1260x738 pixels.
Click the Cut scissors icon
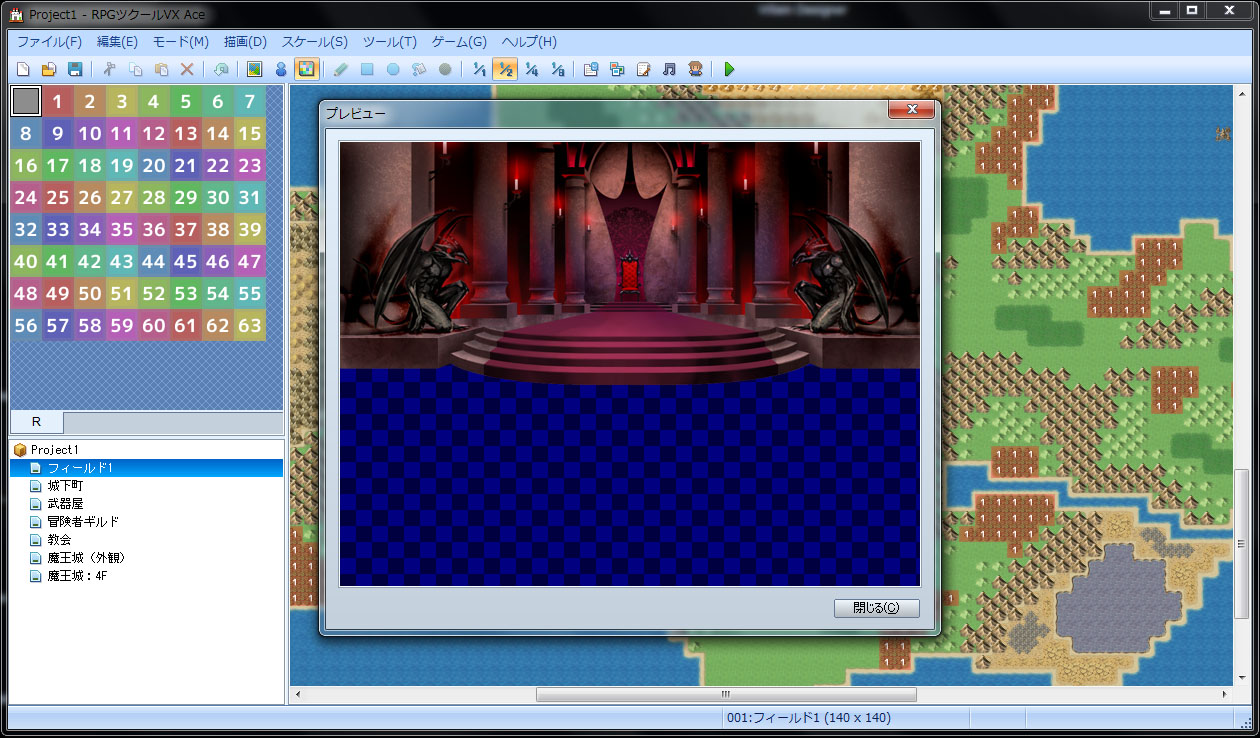(x=110, y=70)
